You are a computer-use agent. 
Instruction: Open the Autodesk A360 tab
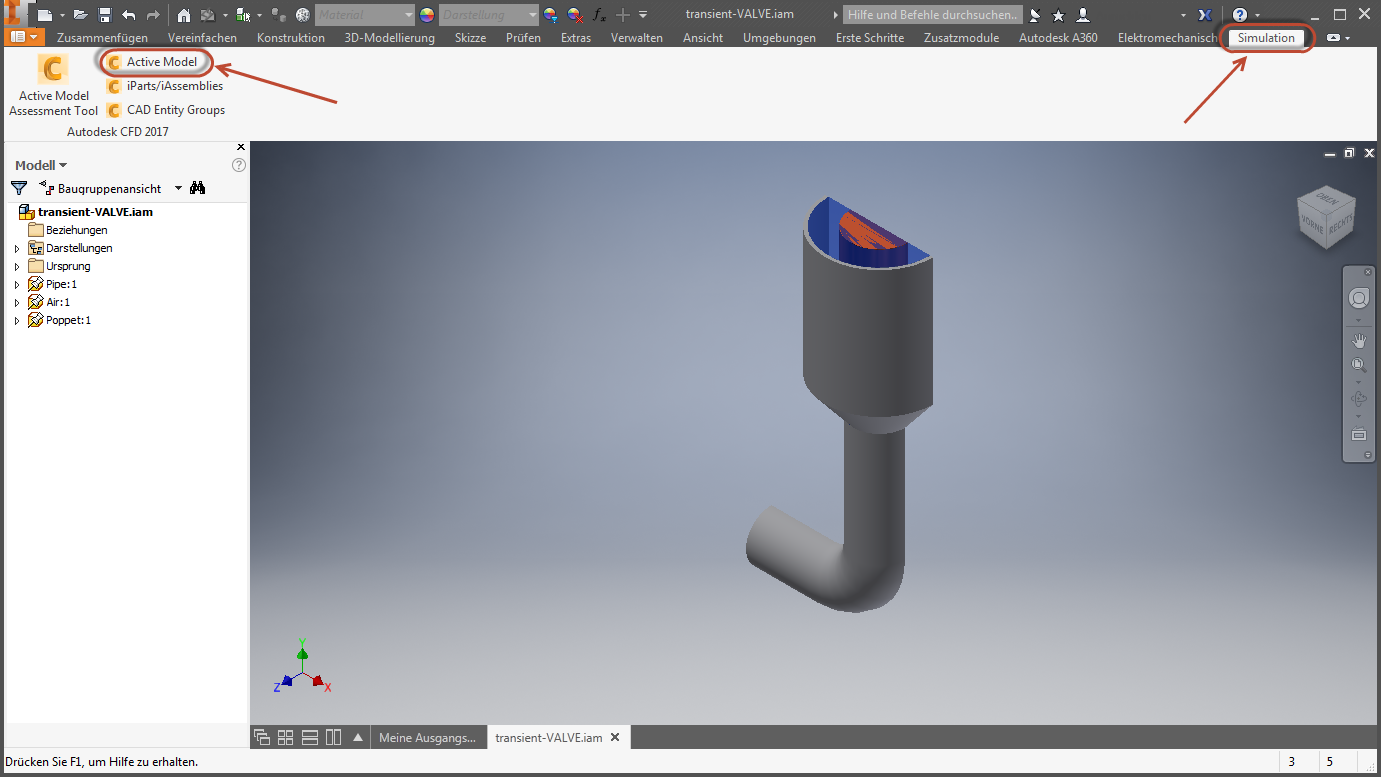coord(1058,38)
